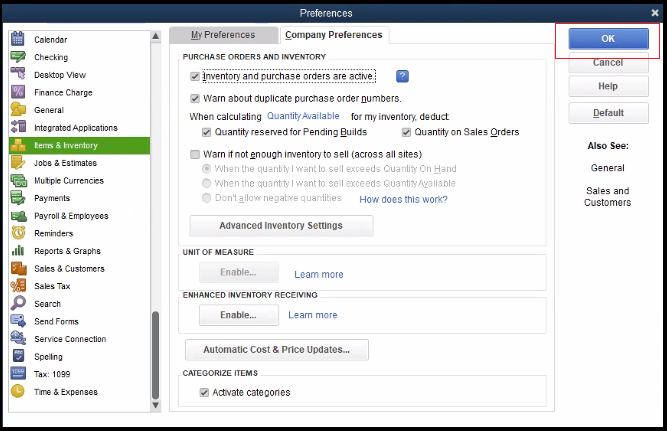Select the Reports & Graphs icon
The height and width of the screenshot is (431, 667).
tap(17, 251)
